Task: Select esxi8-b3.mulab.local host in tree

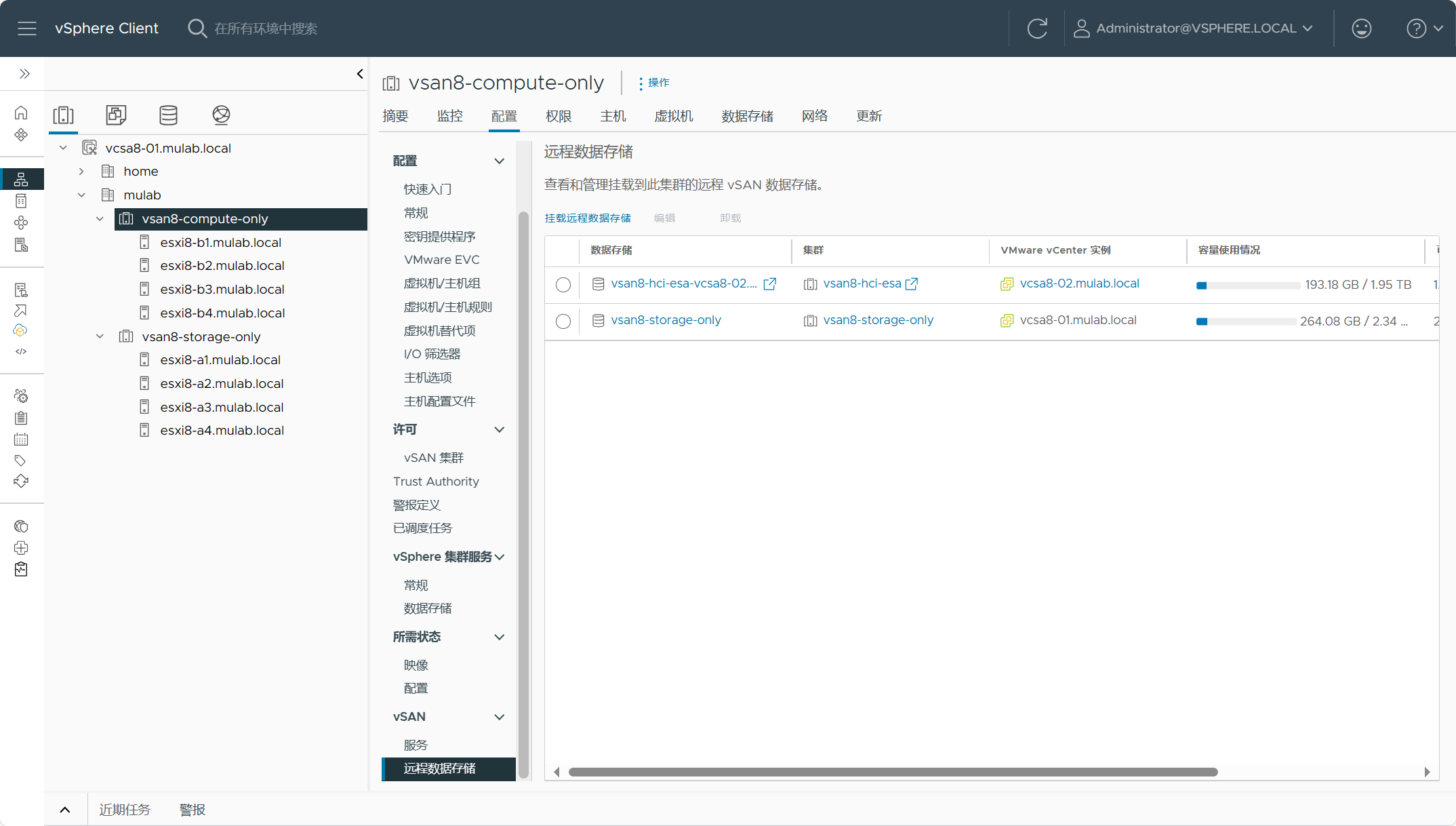Action: coord(222,290)
